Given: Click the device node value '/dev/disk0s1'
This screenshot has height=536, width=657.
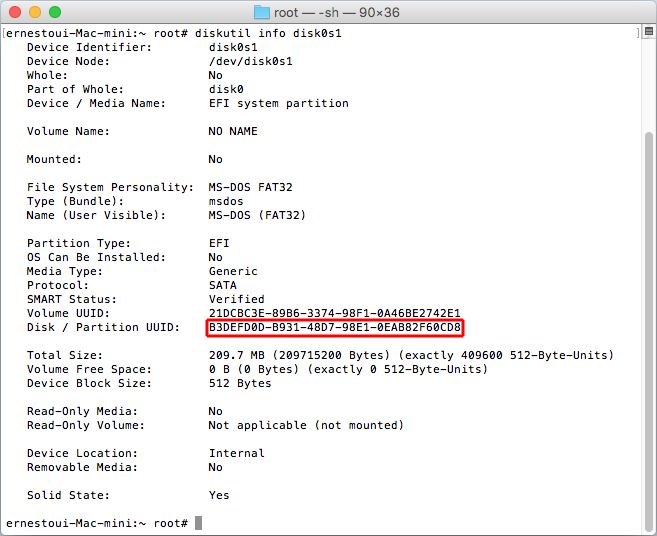Looking at the screenshot, I should 251,61.
